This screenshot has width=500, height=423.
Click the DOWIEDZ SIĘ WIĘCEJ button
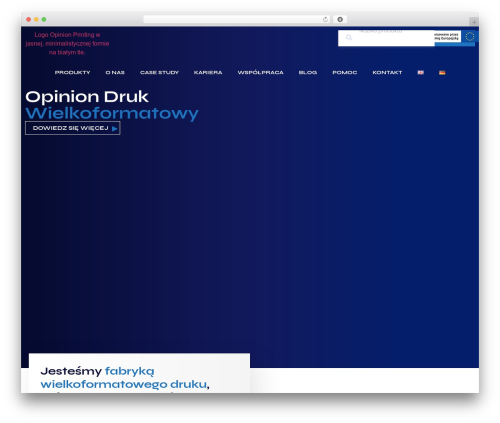pyautogui.click(x=73, y=128)
